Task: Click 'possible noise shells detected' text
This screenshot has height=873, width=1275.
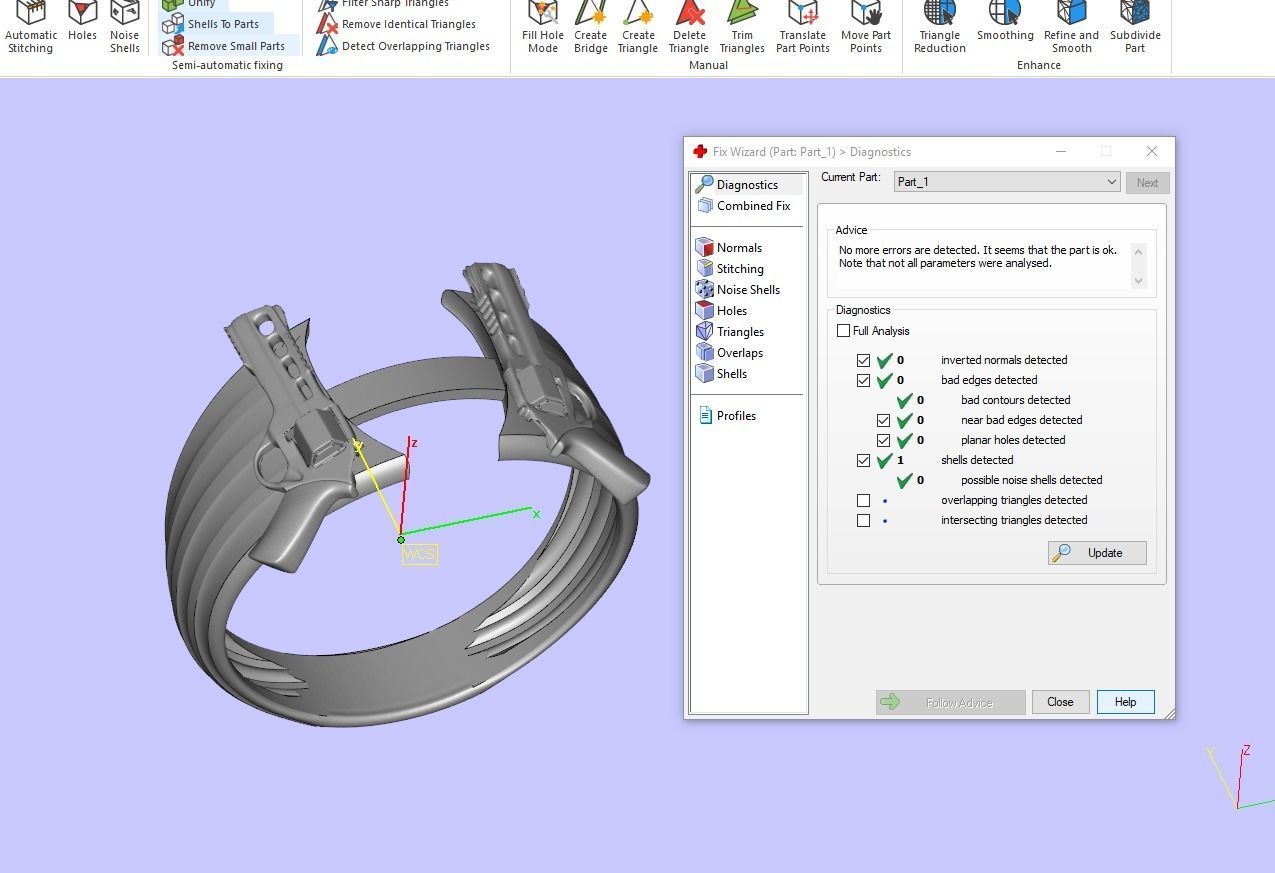Action: 1031,480
